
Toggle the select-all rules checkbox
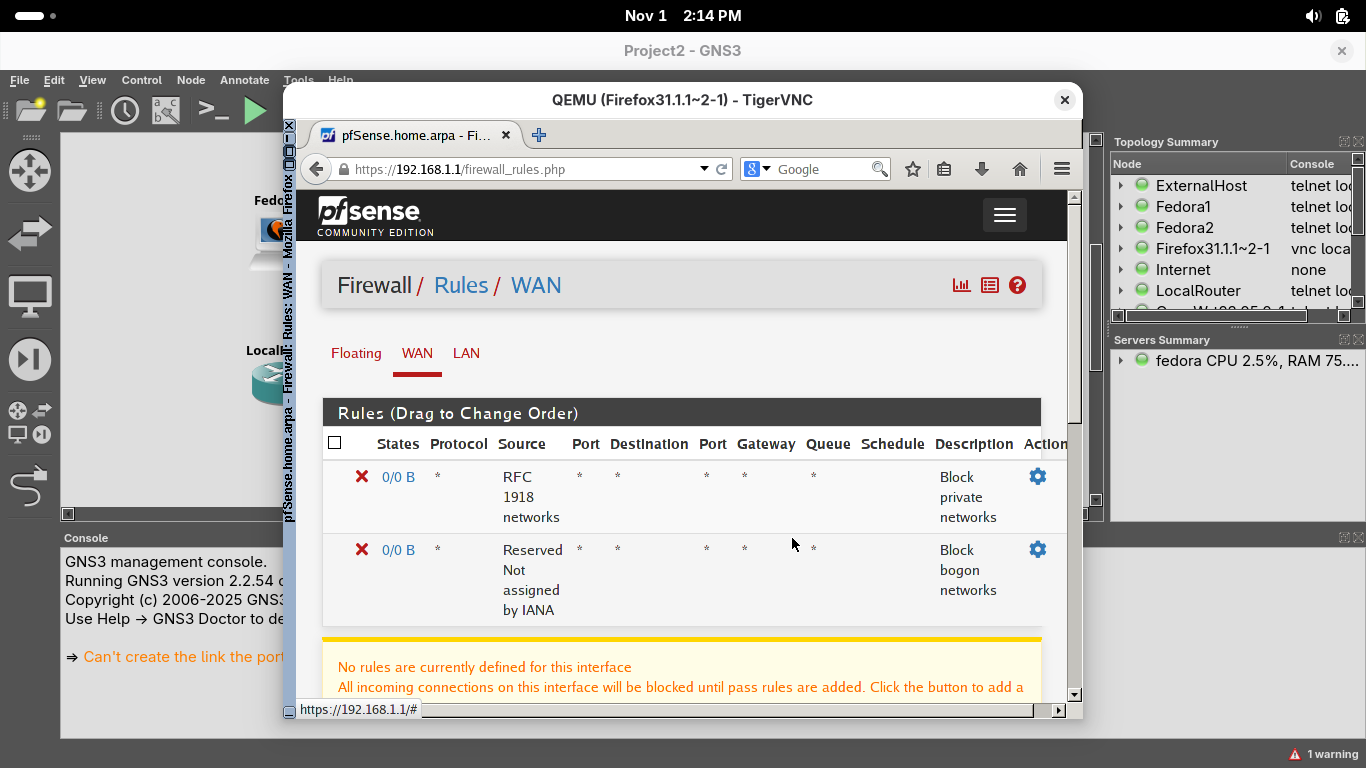click(335, 443)
